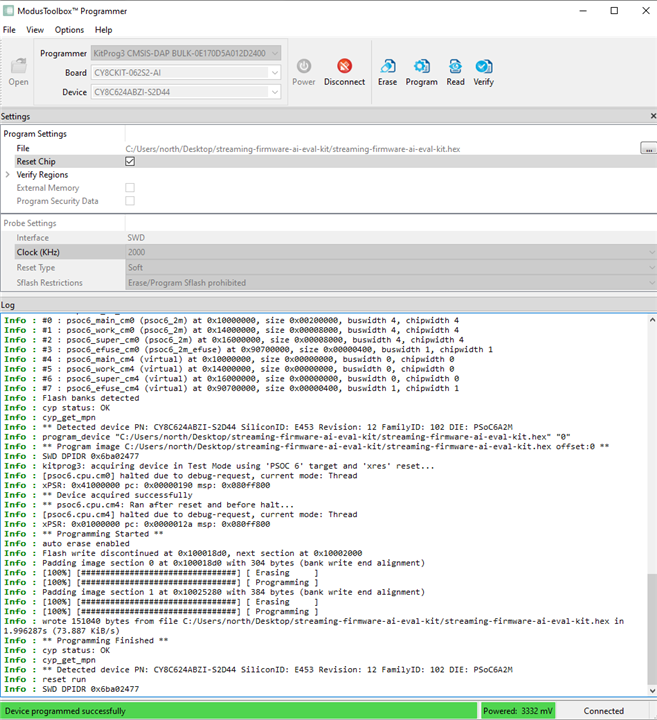Click the 'Programming Finished' log line
The image size is (657, 720).
pyautogui.click(x=105, y=641)
